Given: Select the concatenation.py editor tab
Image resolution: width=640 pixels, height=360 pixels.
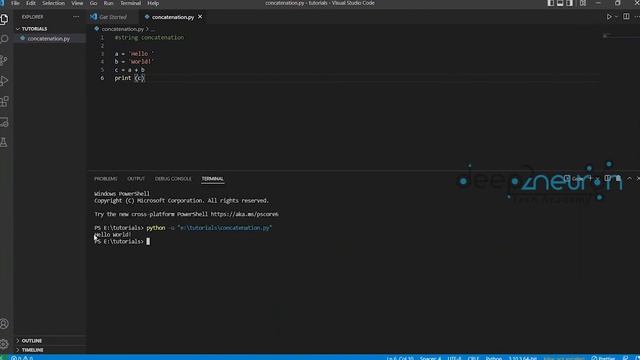Looking at the screenshot, I should pos(173,17).
